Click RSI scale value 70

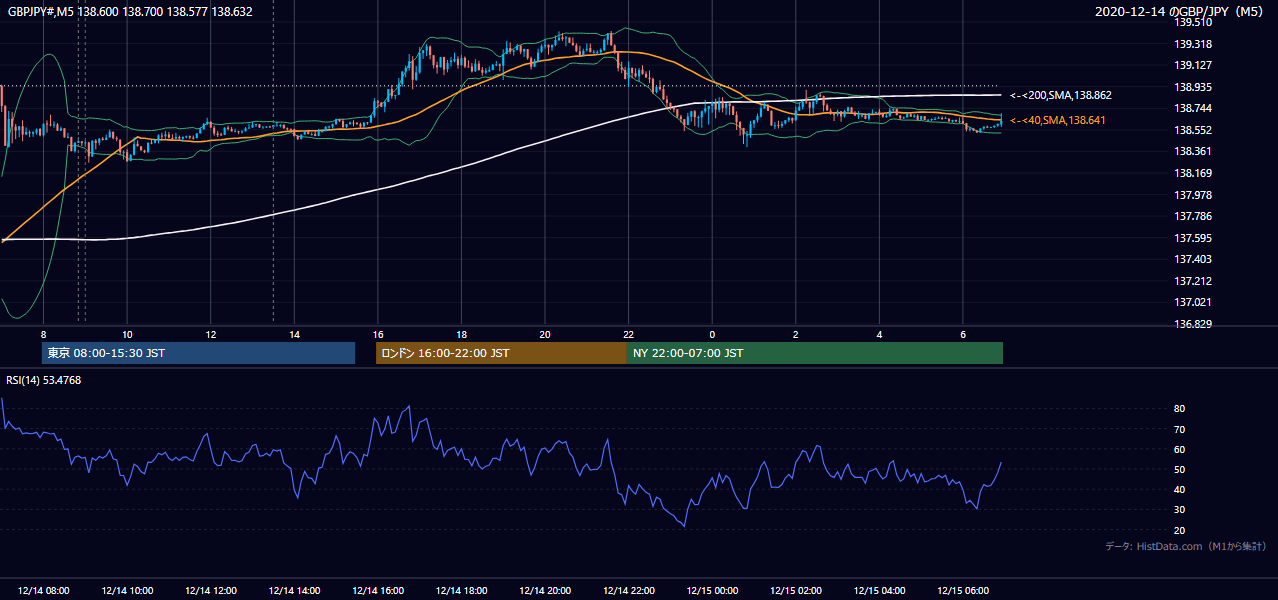pos(1179,429)
